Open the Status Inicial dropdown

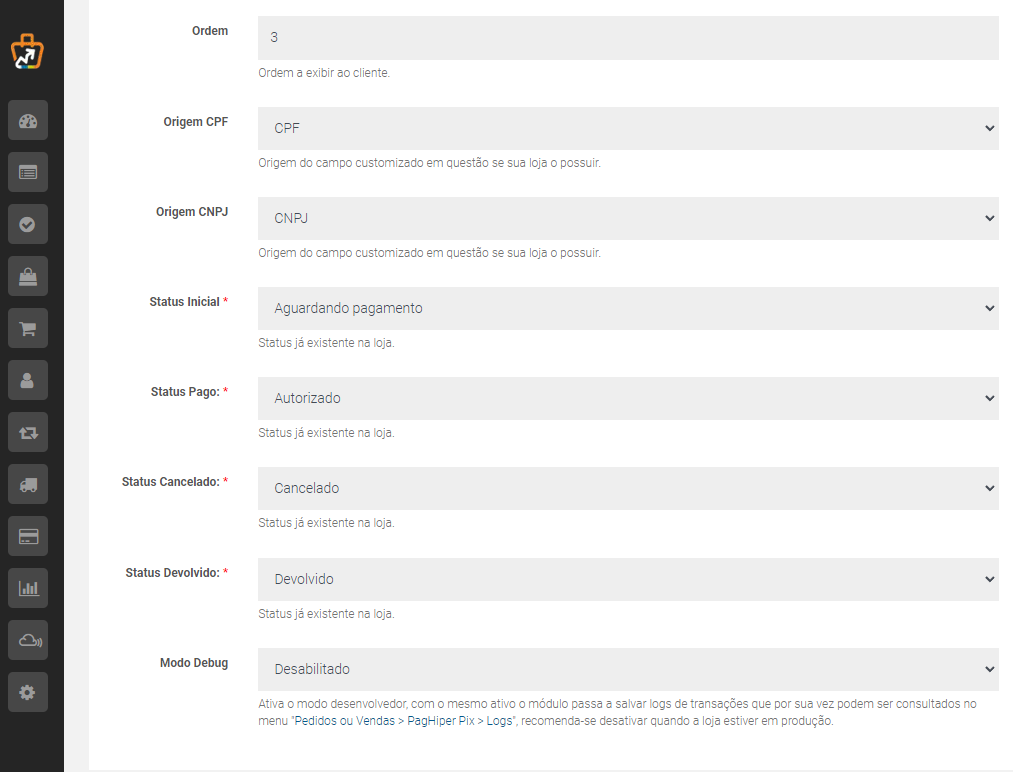(628, 308)
